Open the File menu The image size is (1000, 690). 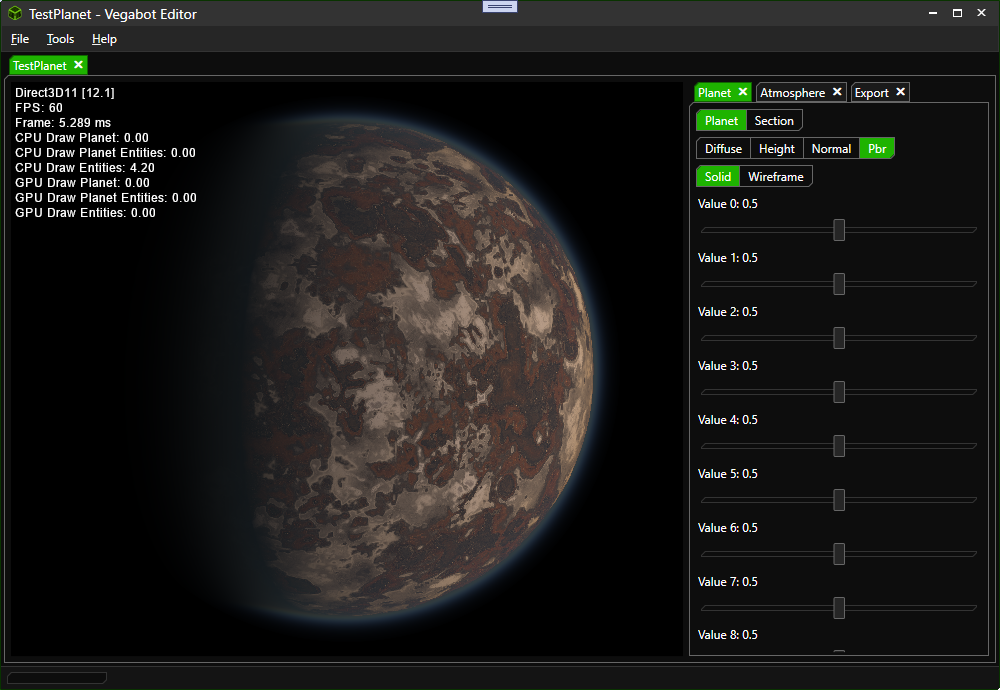[20, 39]
